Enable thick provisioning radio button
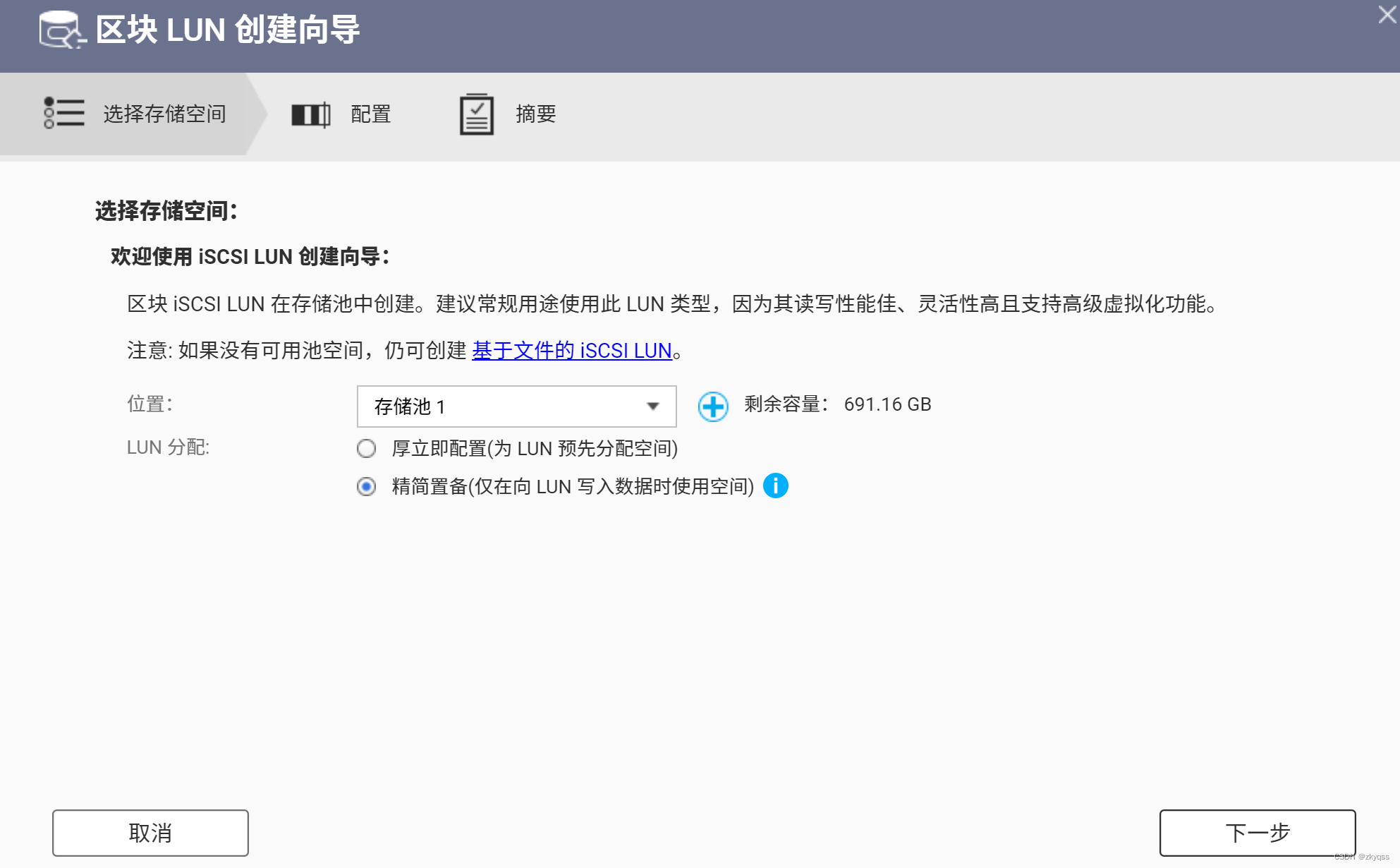The image size is (1400, 868). click(366, 449)
